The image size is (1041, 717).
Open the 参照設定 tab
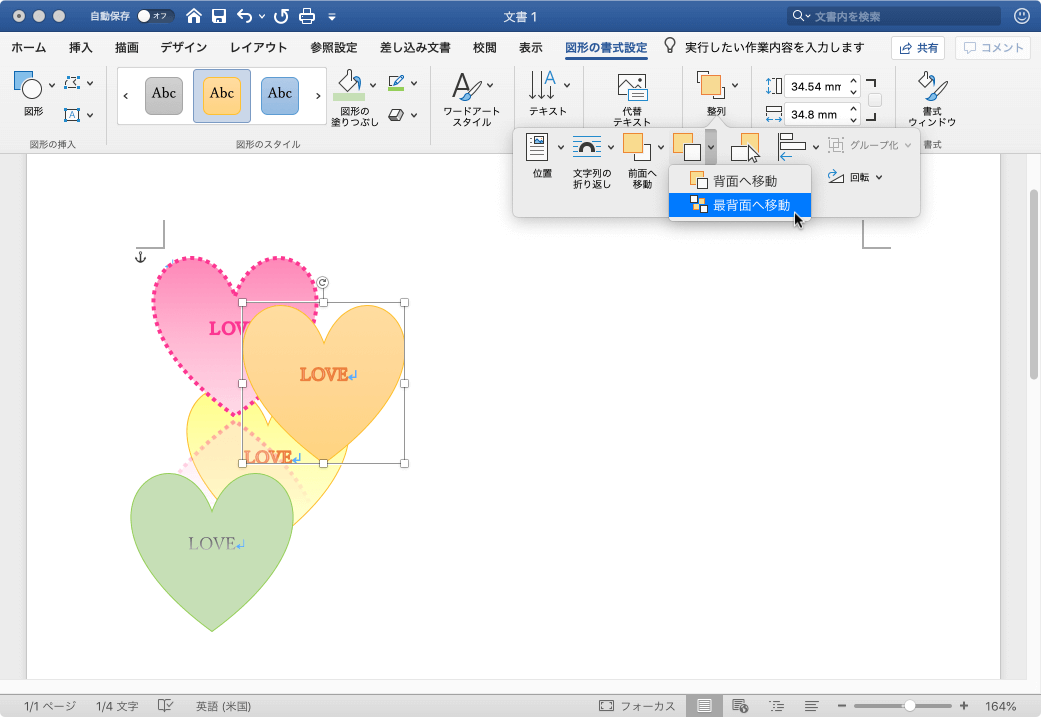(x=334, y=48)
